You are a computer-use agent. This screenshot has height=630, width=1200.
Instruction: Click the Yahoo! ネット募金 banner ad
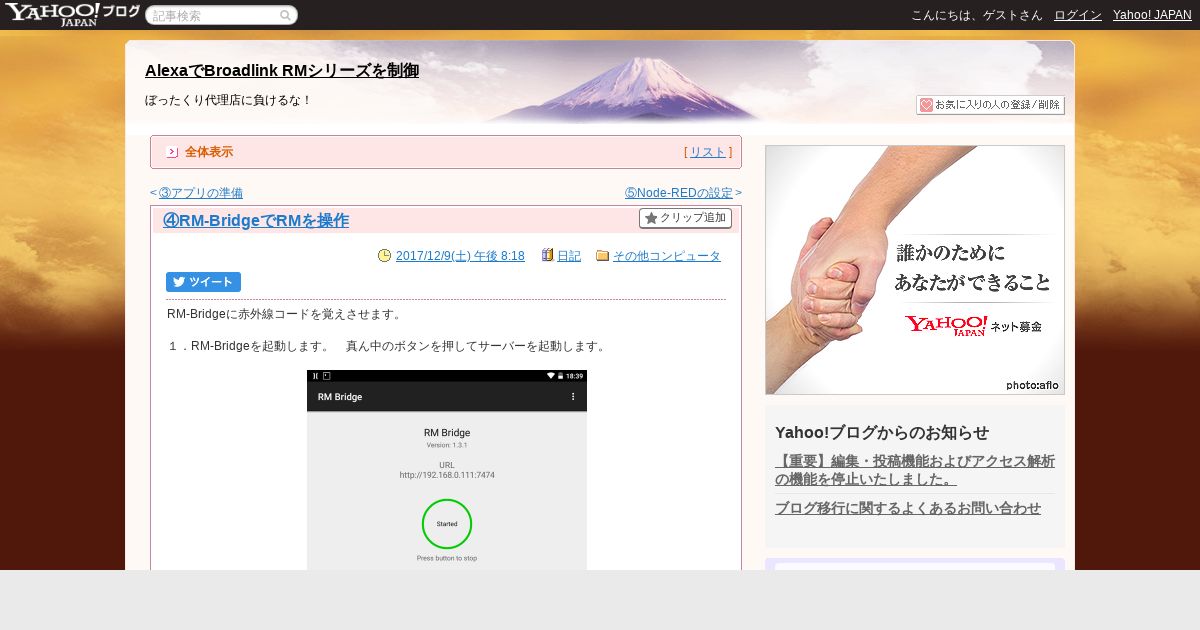(x=915, y=270)
